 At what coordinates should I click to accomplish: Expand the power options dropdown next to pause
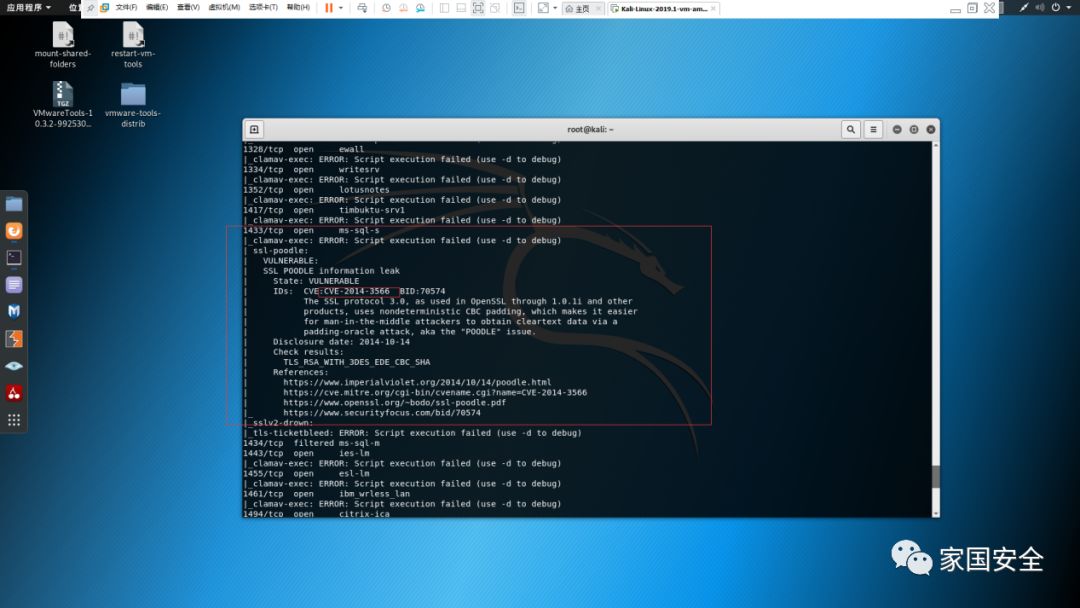click(x=341, y=8)
